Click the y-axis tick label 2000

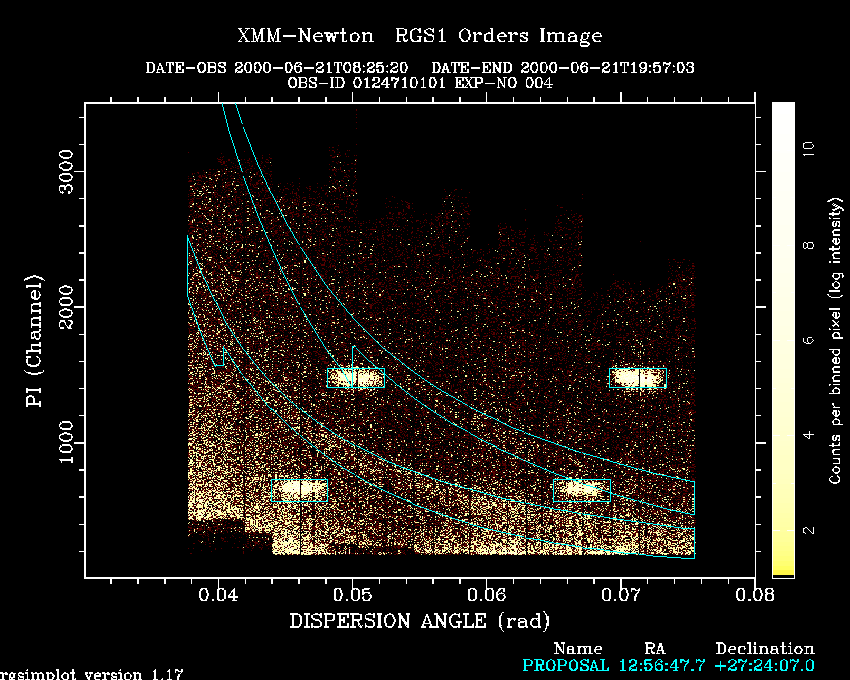[66, 307]
